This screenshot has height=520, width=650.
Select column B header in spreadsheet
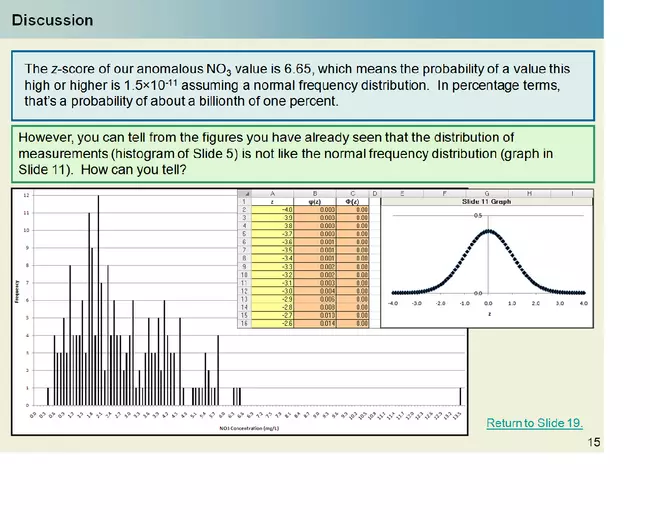click(315, 192)
